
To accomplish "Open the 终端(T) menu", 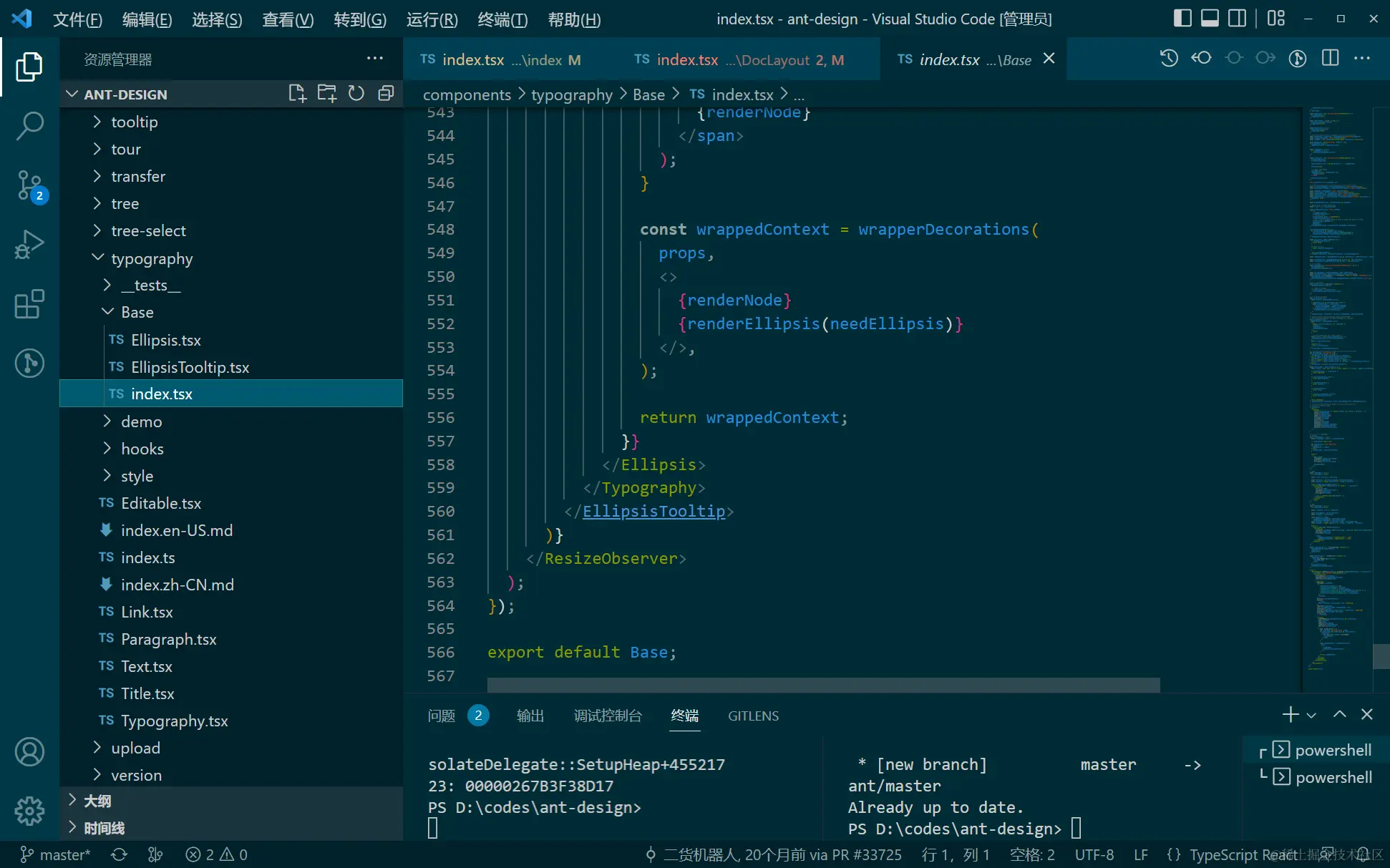I will [x=502, y=19].
